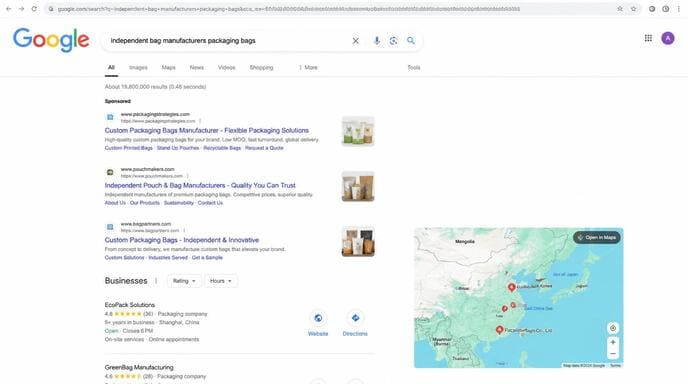Submit search with magnifier icon

tap(411, 41)
